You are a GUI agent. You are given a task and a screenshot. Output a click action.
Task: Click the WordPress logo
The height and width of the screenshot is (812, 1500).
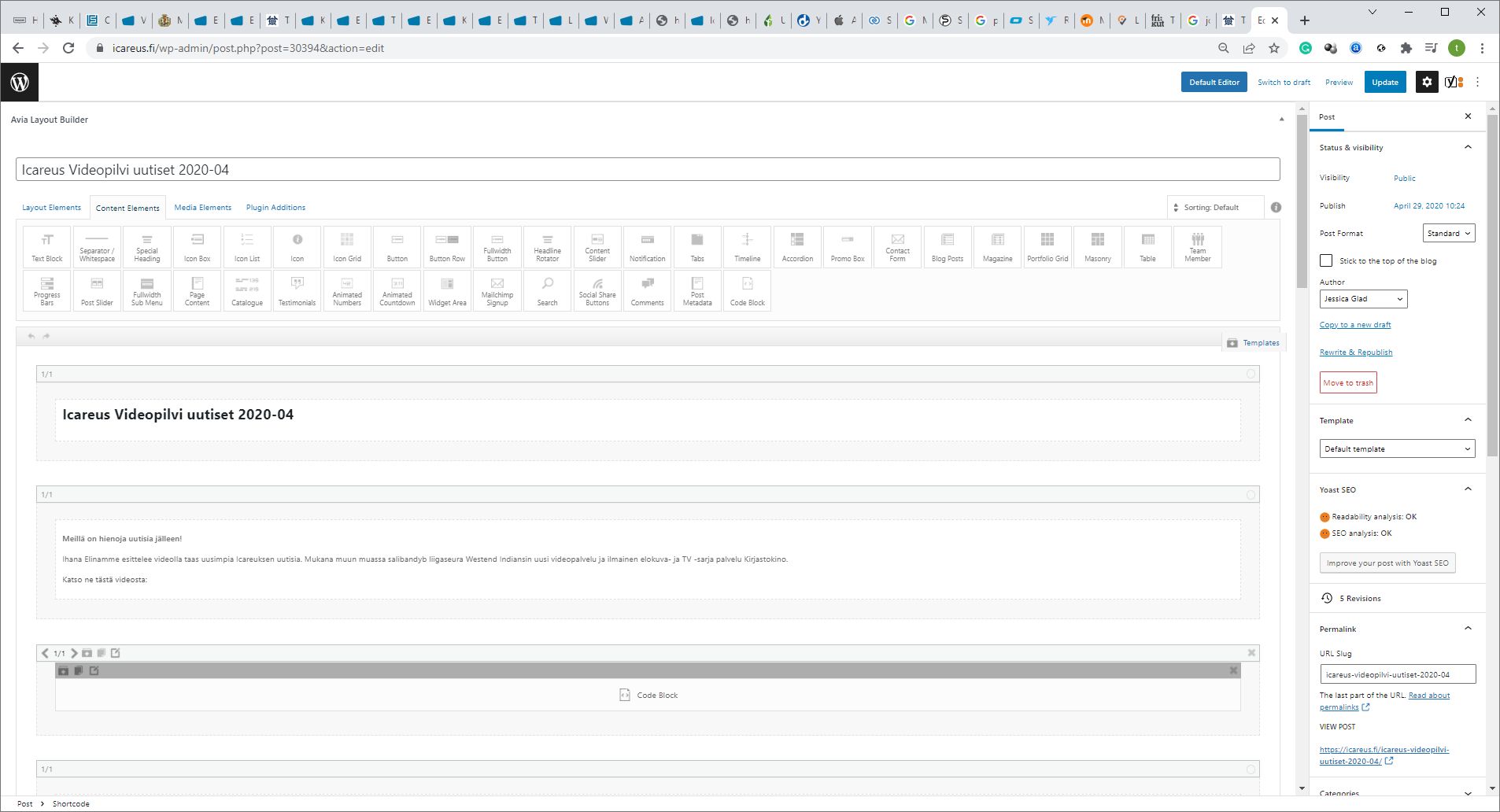point(20,82)
